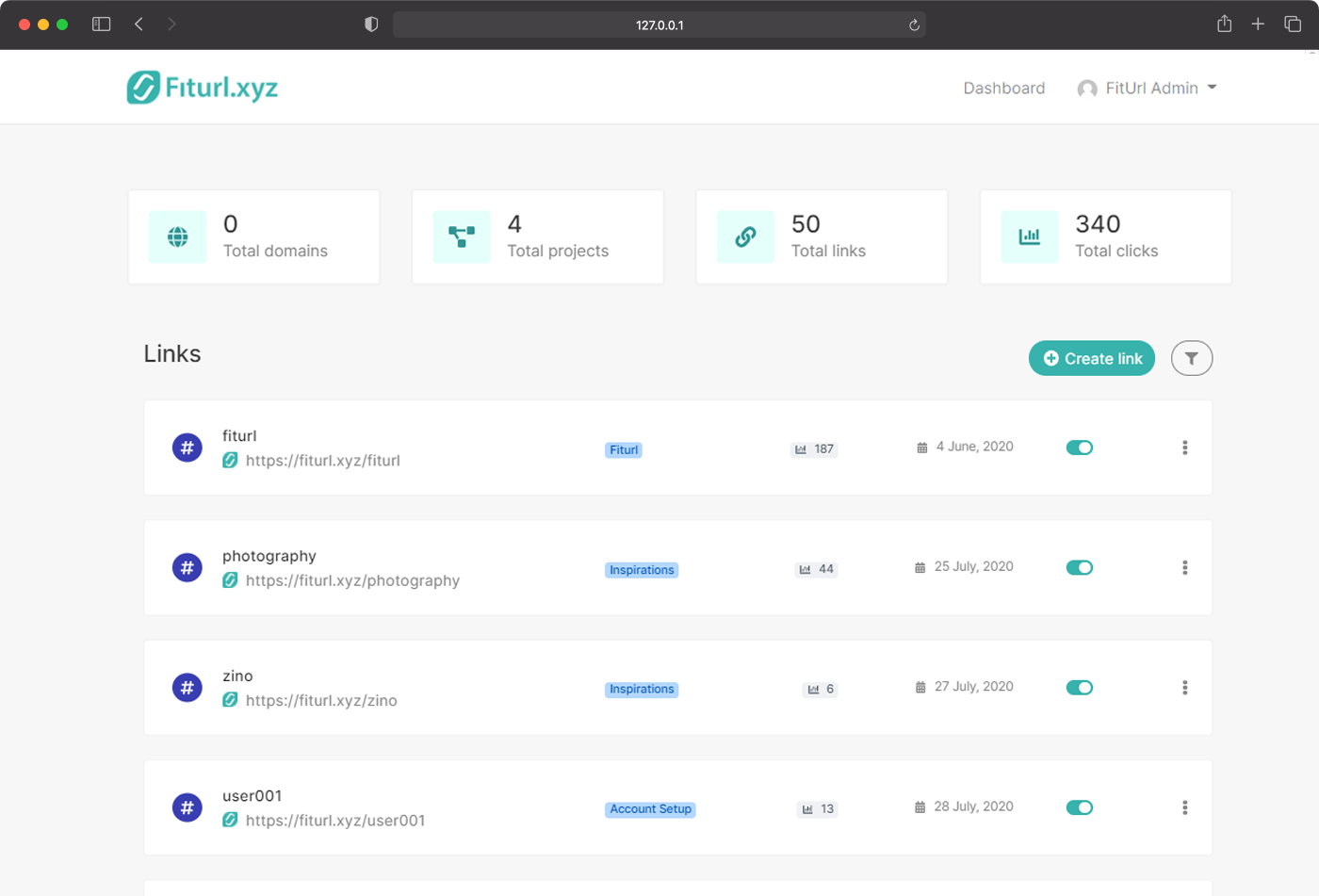Open the options menu for zino link
The width and height of the screenshot is (1319, 896).
[1185, 688]
